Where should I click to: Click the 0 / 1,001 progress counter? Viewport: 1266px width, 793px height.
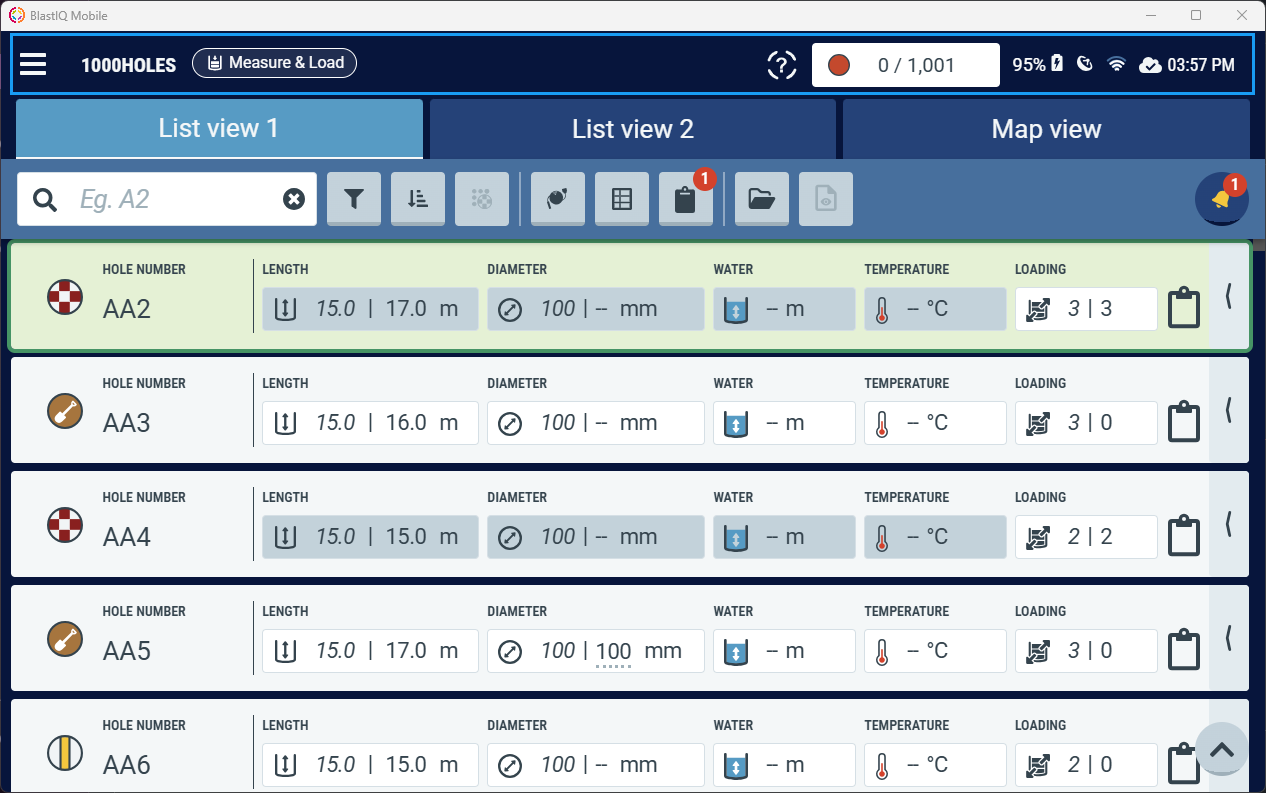[x=905, y=65]
